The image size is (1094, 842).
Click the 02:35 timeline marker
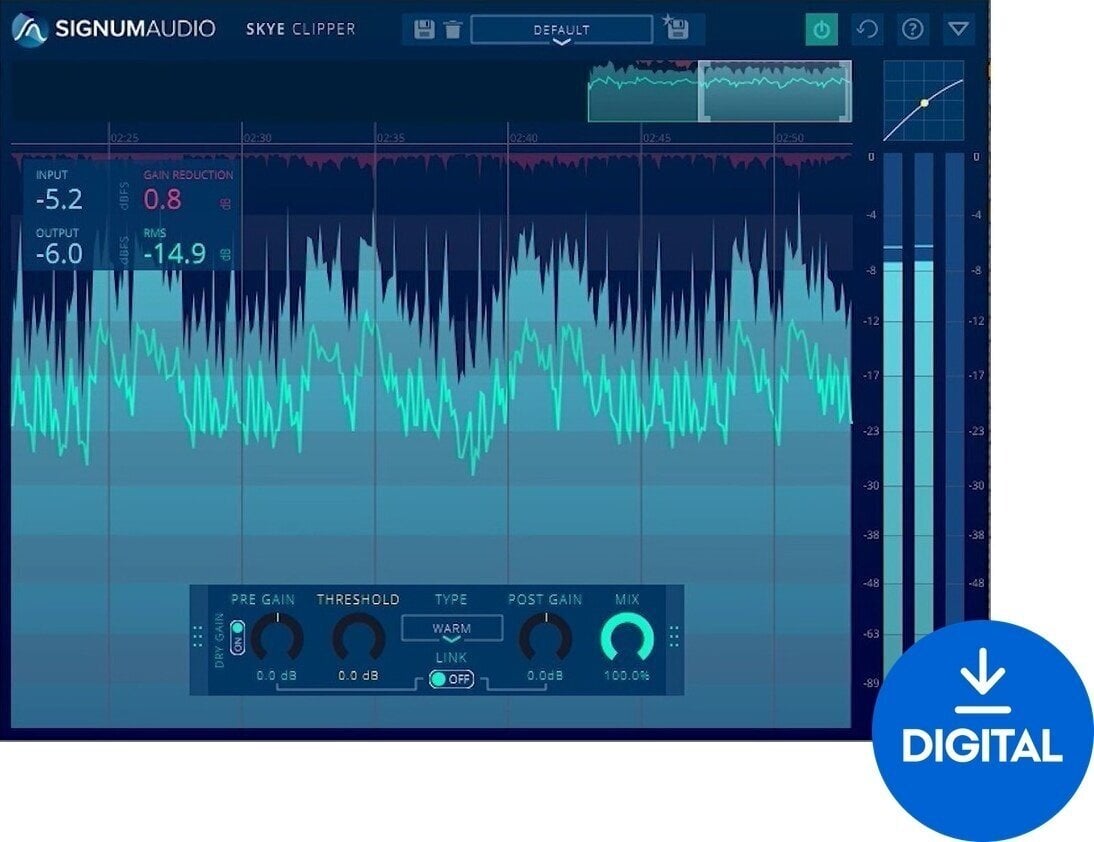pyautogui.click(x=391, y=137)
